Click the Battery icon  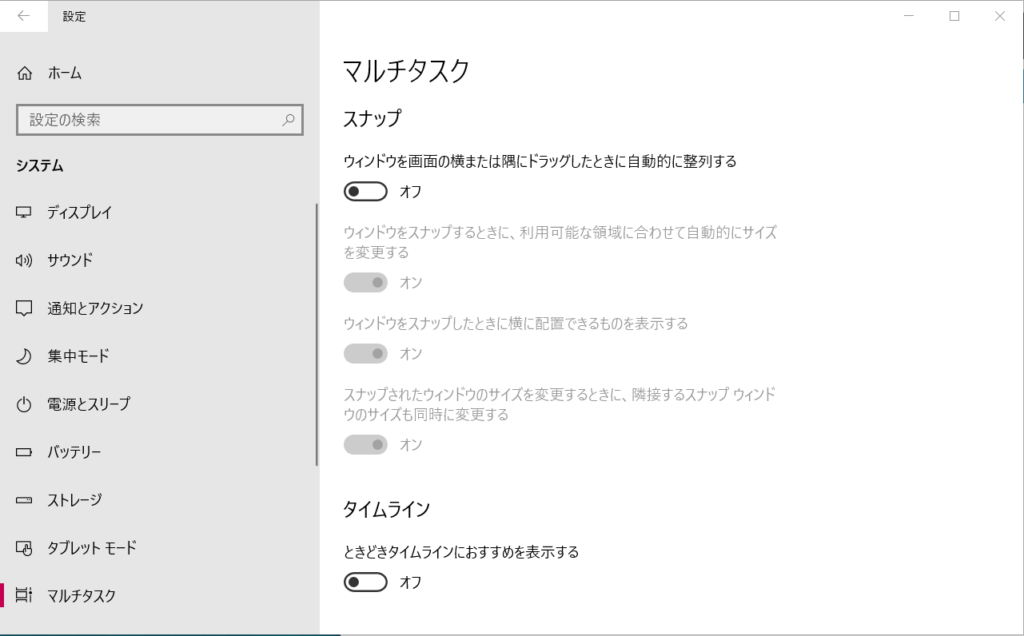(x=24, y=452)
